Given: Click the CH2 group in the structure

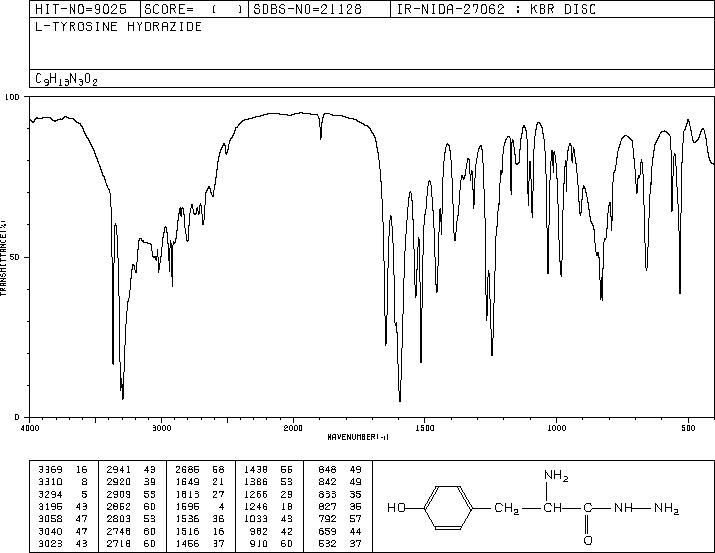Looking at the screenshot, I should [507, 508].
